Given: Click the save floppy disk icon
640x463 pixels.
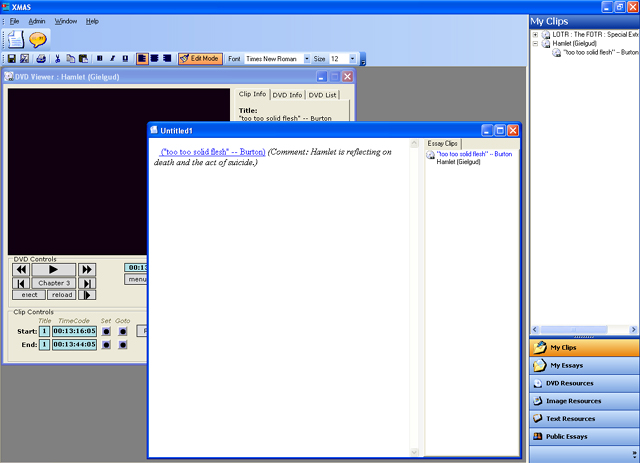Looking at the screenshot, I should pyautogui.click(x=11, y=59).
